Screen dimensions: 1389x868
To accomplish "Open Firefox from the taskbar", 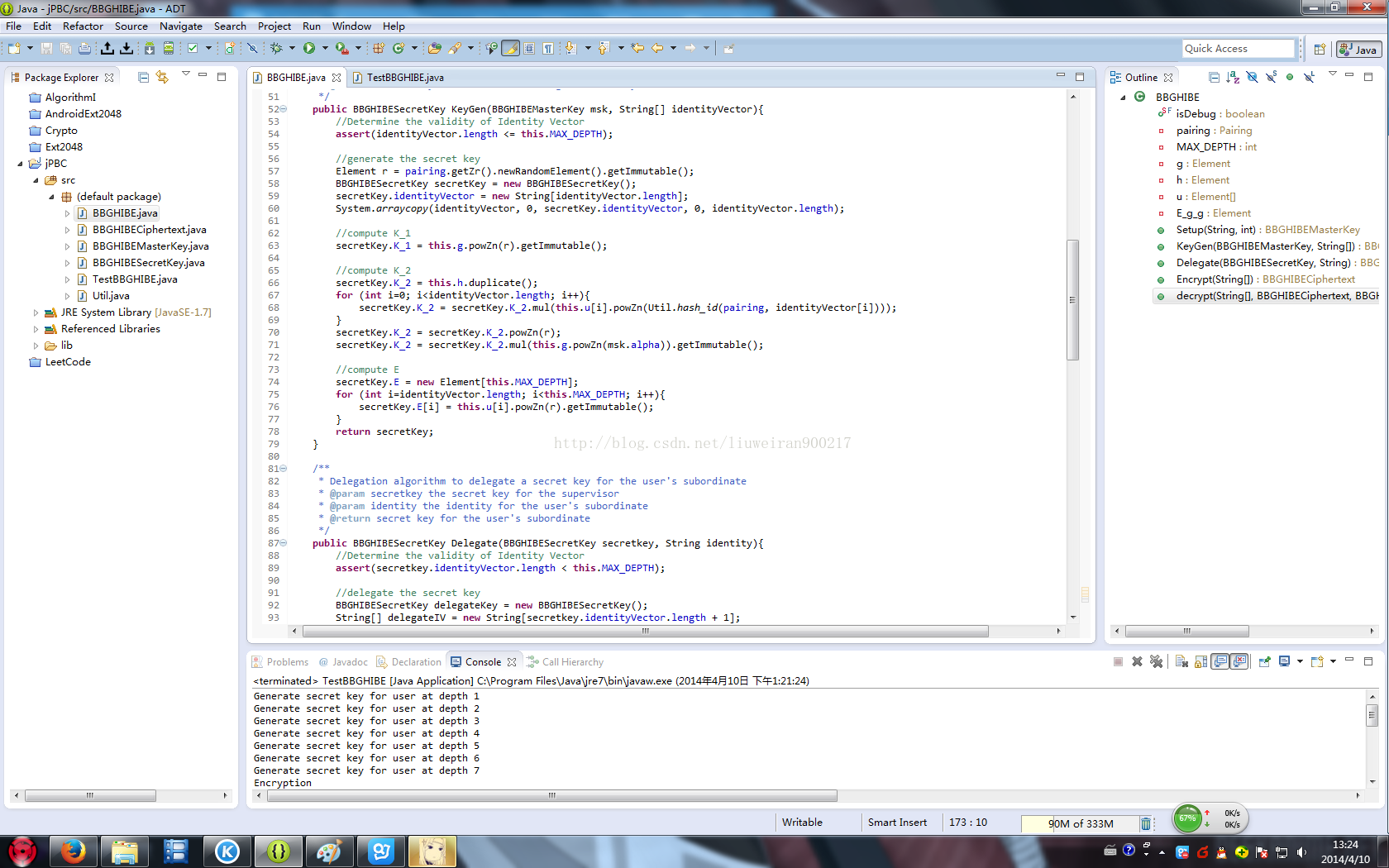I will tap(74, 851).
